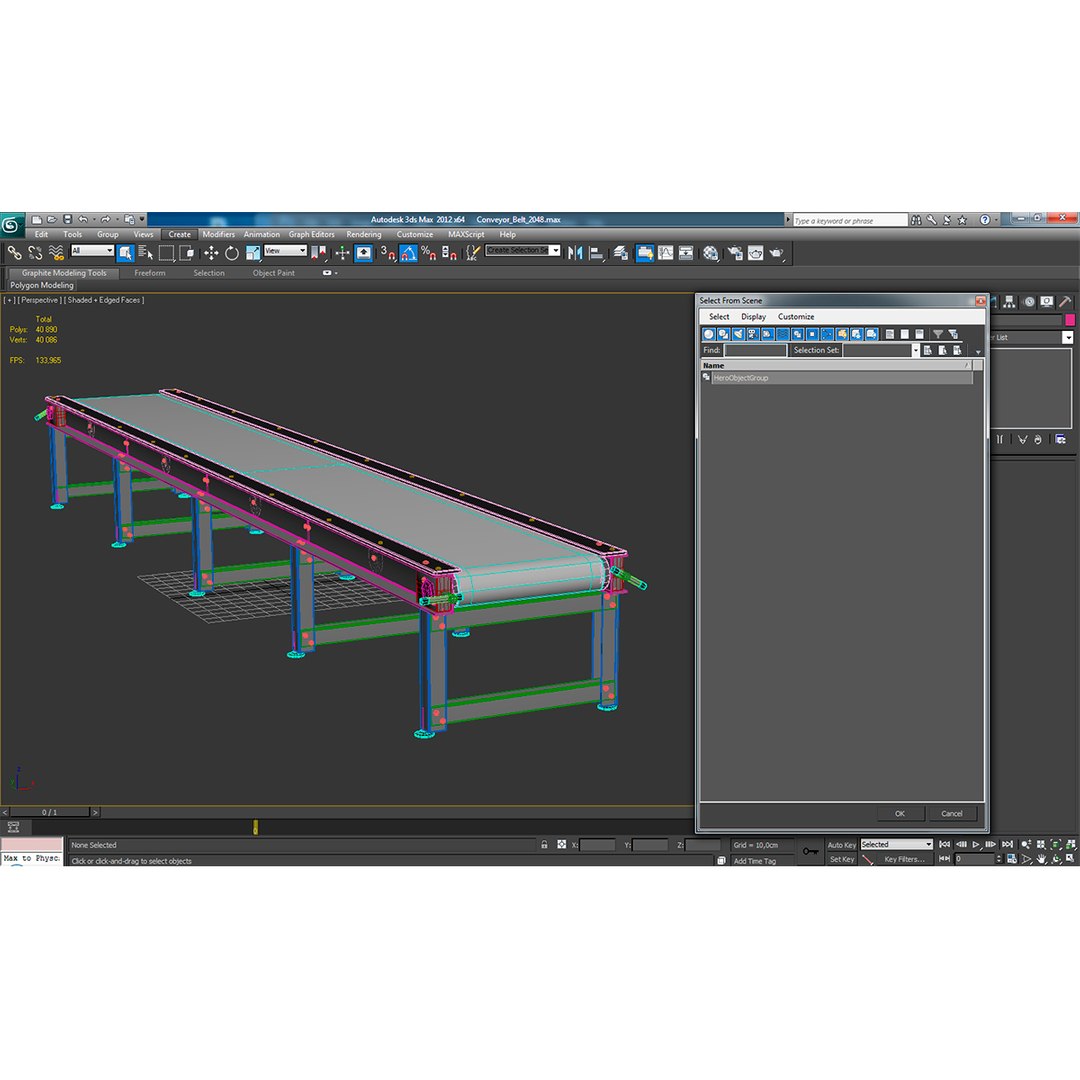1080x1080 pixels.
Task: Open the Modifiers menu
Action: (x=218, y=234)
